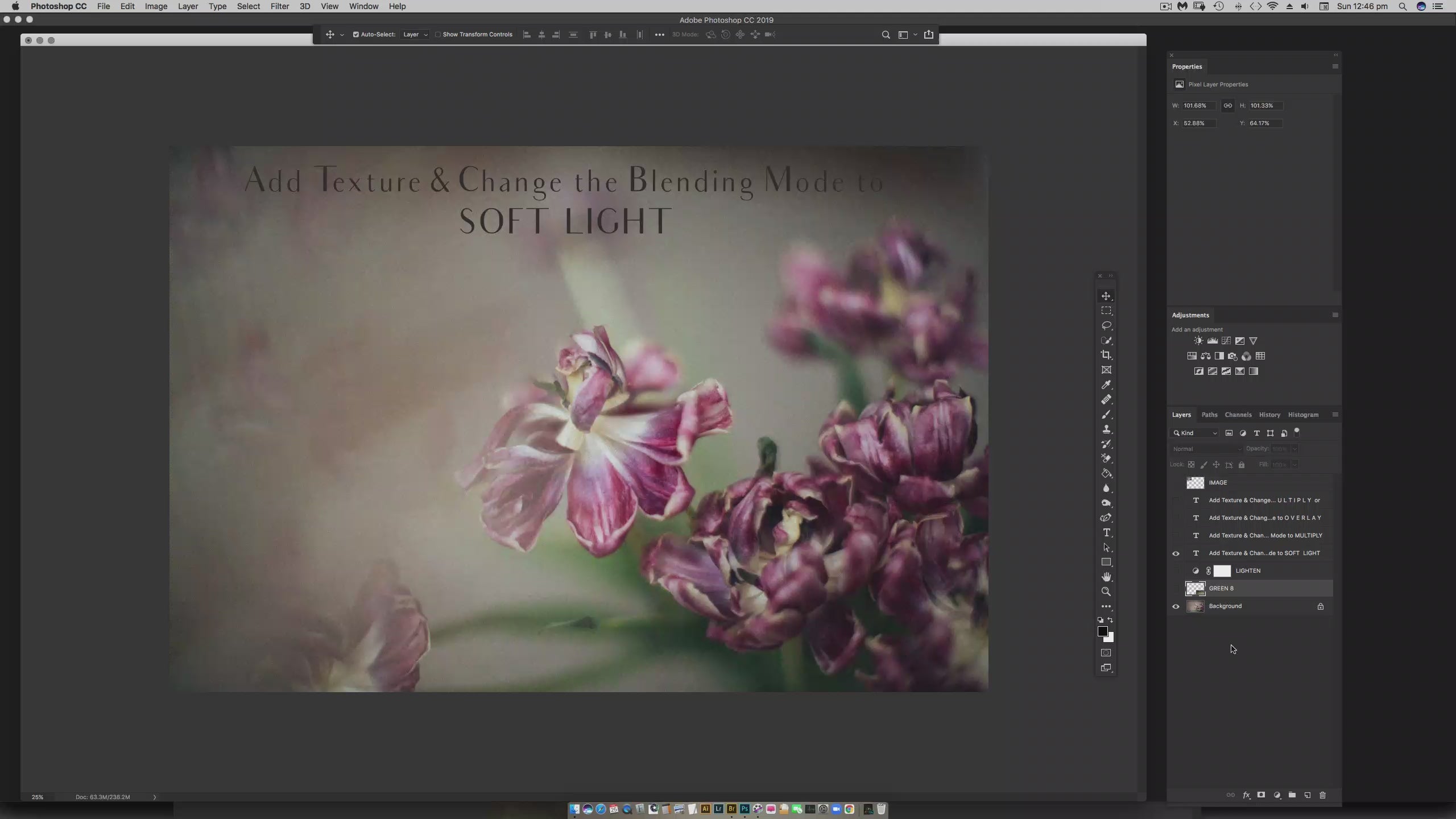Add Levels adjustment from Adjustments panel
This screenshot has width=1456, height=819.
point(1212,341)
